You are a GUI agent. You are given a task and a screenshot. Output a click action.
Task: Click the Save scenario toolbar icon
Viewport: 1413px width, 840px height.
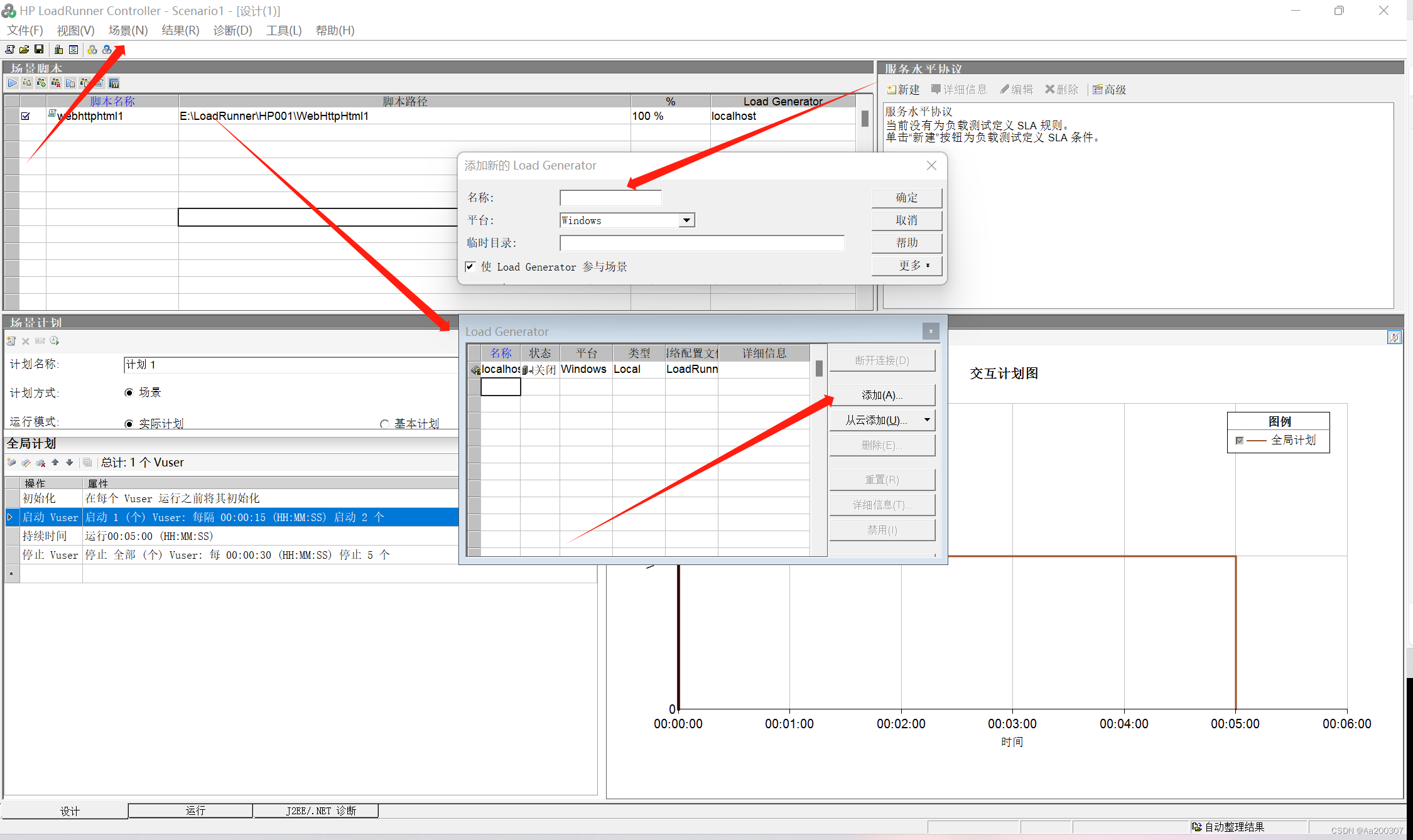point(39,50)
